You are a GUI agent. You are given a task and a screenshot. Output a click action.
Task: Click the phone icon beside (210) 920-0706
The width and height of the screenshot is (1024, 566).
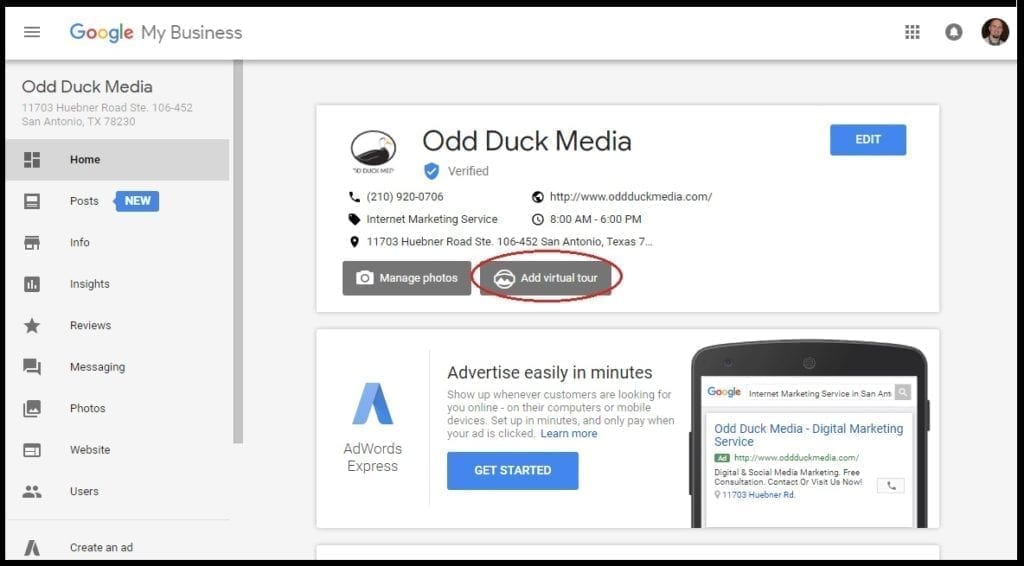354,197
